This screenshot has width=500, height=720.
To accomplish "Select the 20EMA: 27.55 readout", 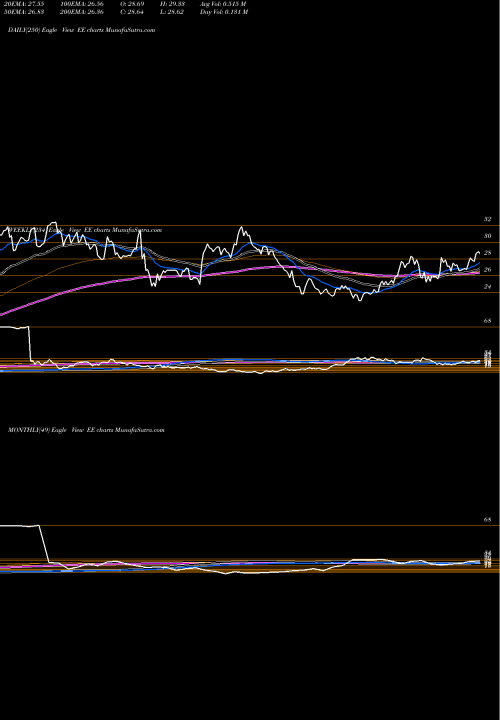I will (22, 4).
